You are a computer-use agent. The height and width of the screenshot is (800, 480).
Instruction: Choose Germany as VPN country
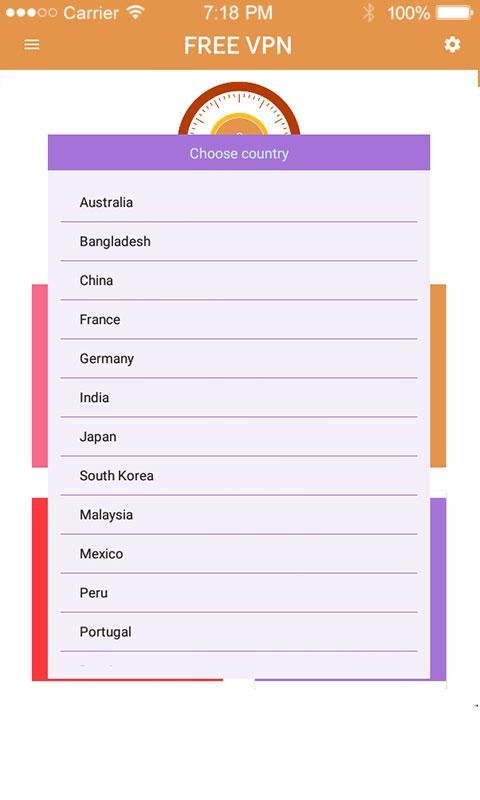coord(239,359)
